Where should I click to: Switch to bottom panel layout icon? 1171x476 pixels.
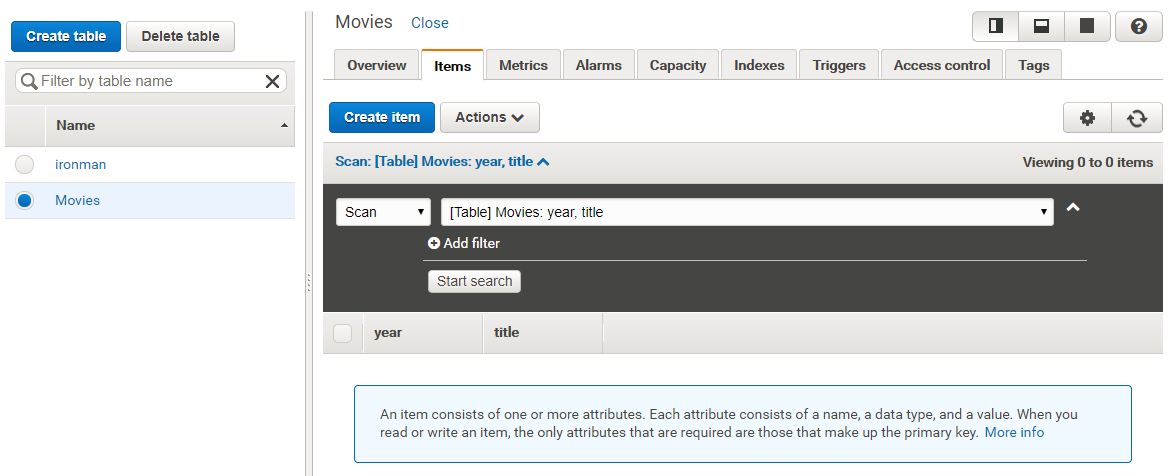(x=1041, y=27)
